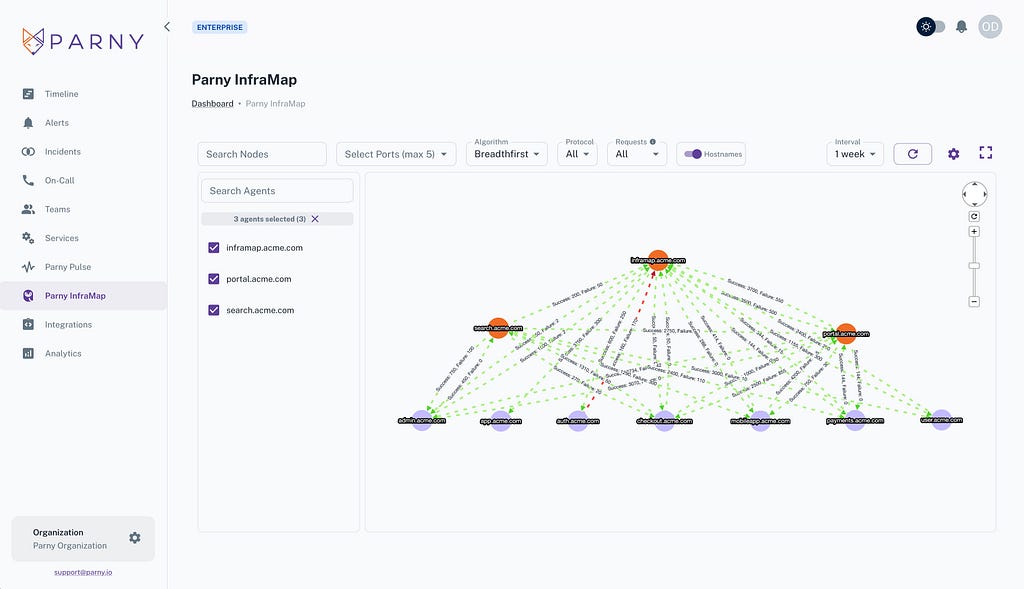Select the mobileapp.acme.com node
1024x589 pixels.
pos(760,421)
